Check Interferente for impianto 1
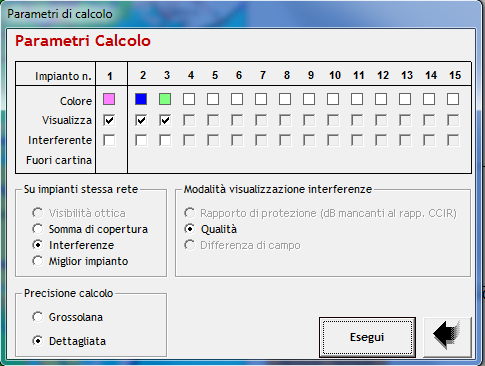485x366 pixels. coord(109,140)
